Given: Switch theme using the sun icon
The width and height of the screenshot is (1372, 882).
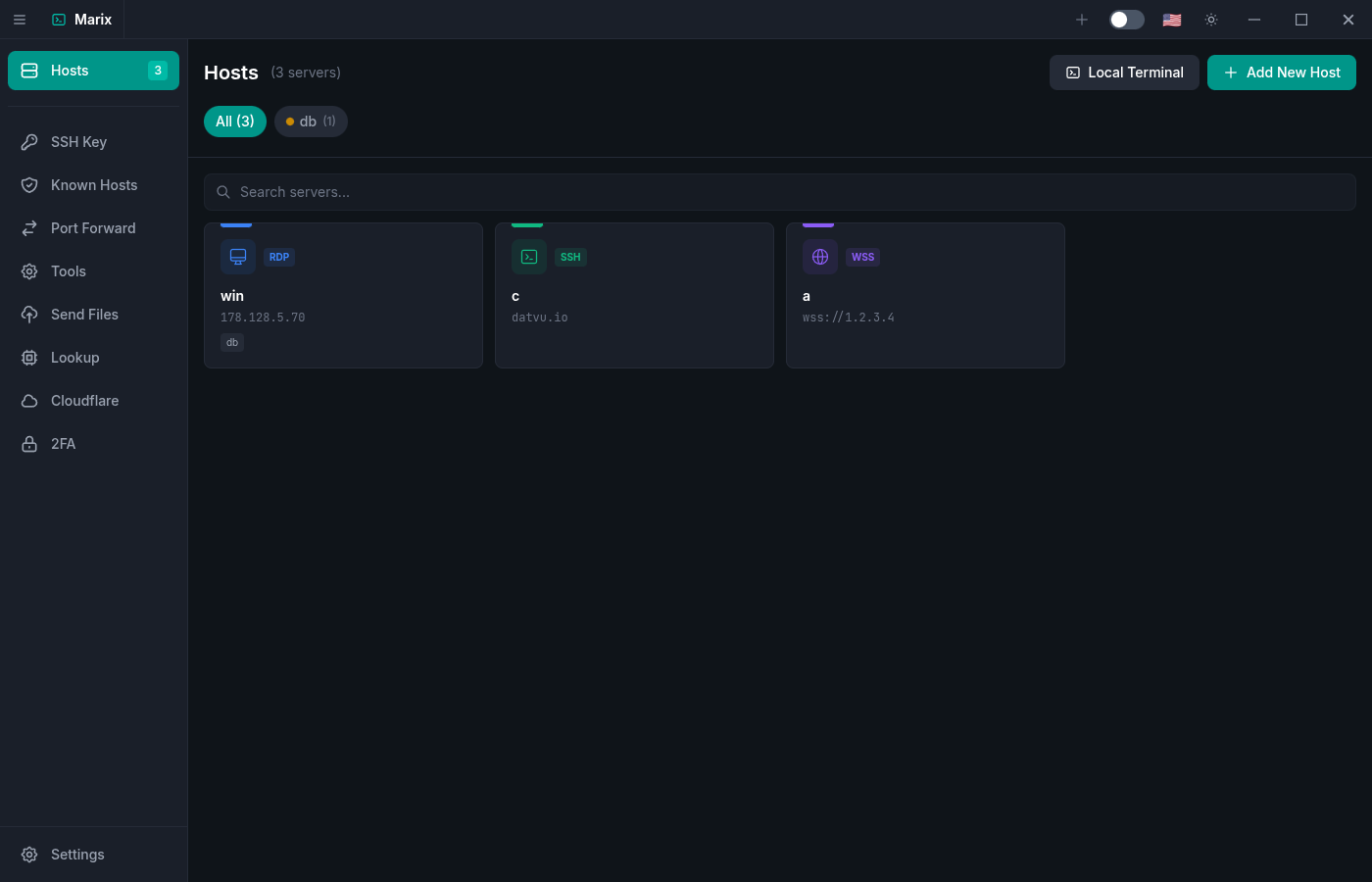Looking at the screenshot, I should [x=1211, y=19].
